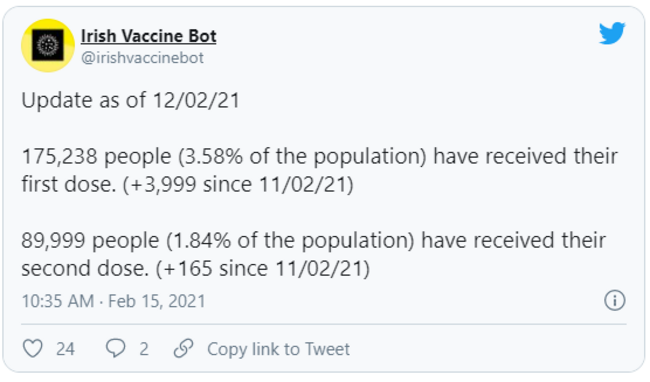Image resolution: width=650 pixels, height=382 pixels.
Task: Open the Irish Vaccine Bot name link
Action: point(148,36)
